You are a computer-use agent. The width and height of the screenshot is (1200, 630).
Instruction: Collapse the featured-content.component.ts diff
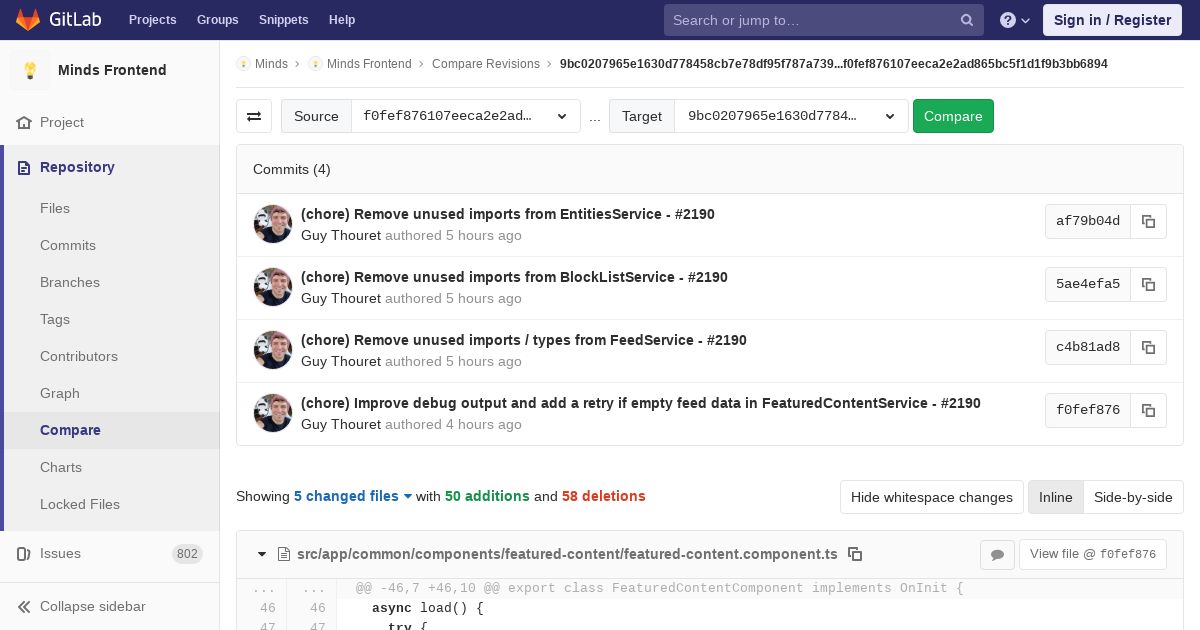point(262,554)
